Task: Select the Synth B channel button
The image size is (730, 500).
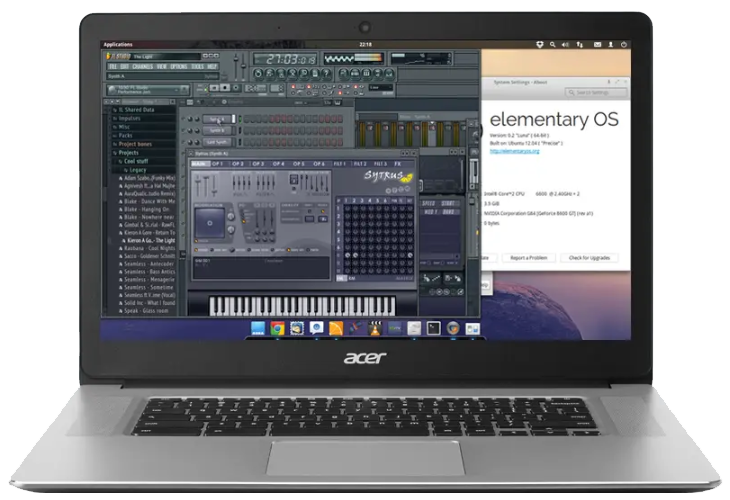Action: [216, 131]
